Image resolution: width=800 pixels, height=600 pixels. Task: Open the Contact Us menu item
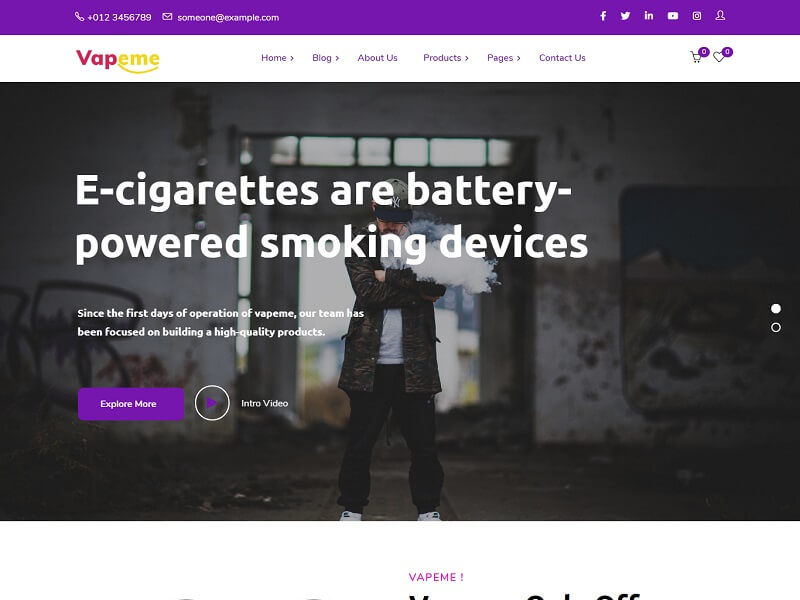(x=562, y=58)
